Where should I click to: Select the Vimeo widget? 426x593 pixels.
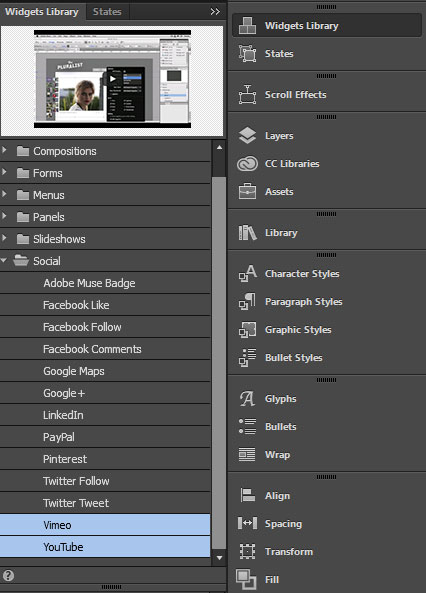click(x=105, y=525)
